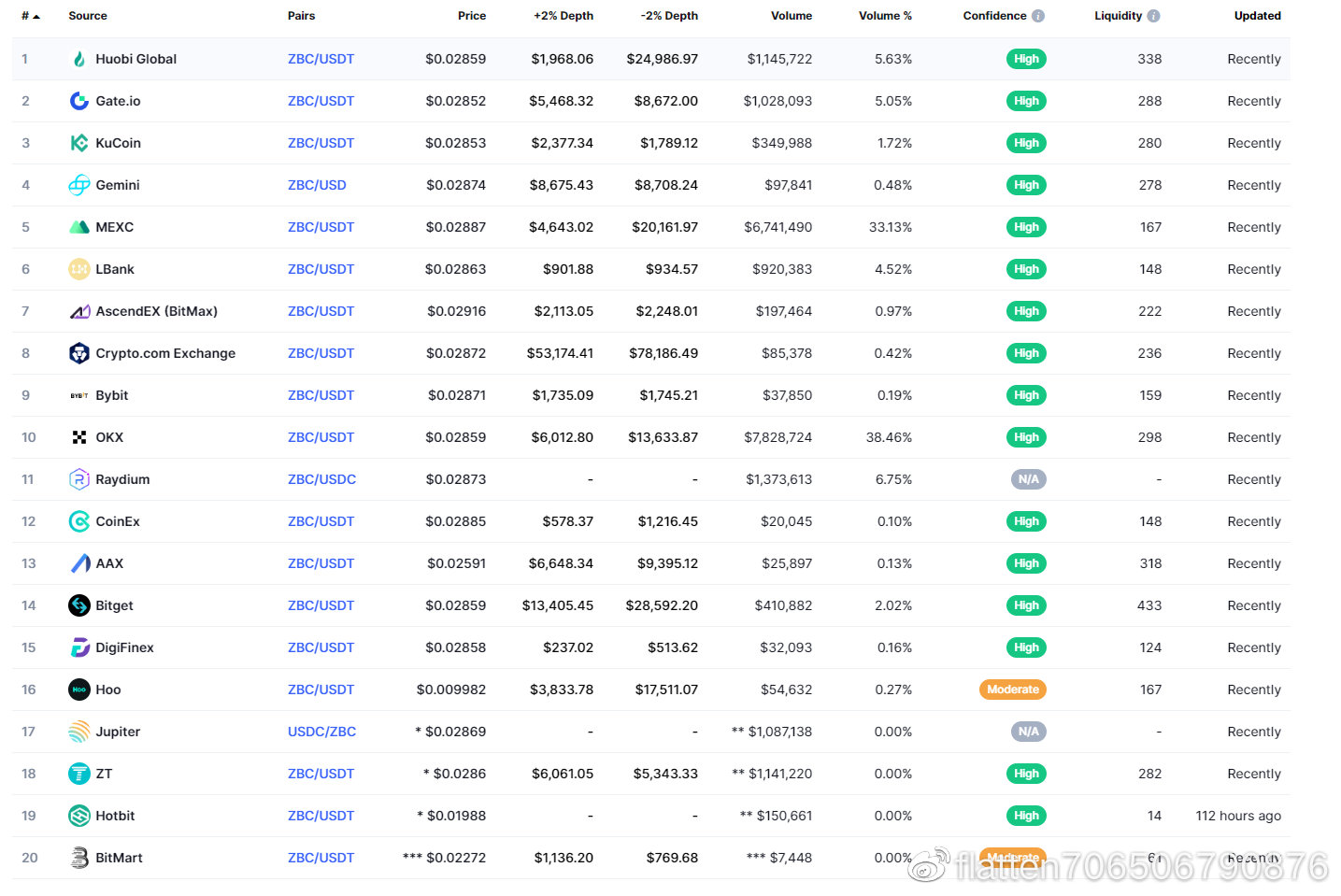Sort table by Volume column header
This screenshot has width=1341, height=896.
pos(792,16)
